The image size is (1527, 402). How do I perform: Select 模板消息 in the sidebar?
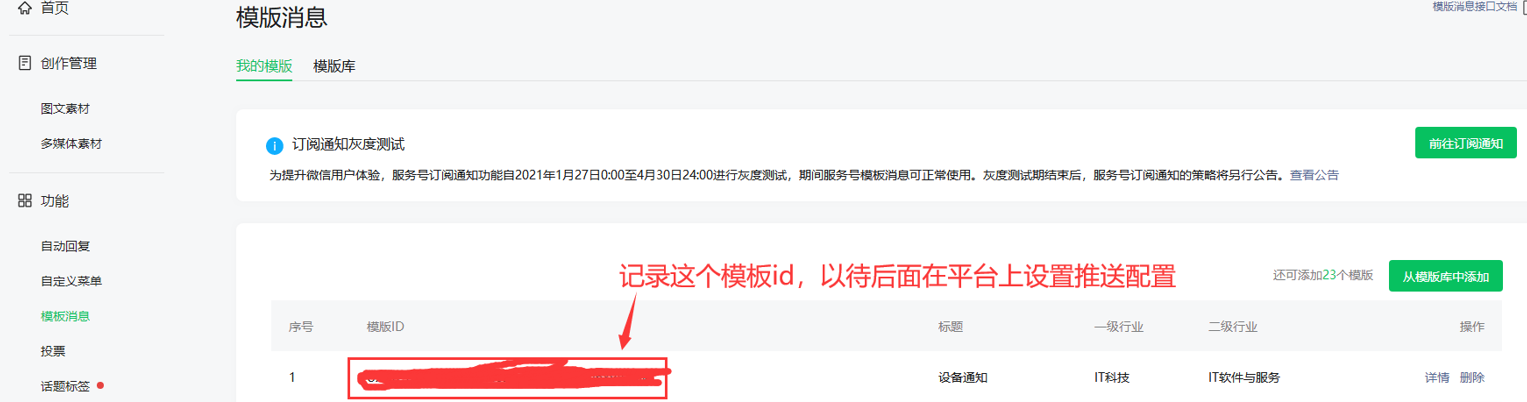click(65, 316)
